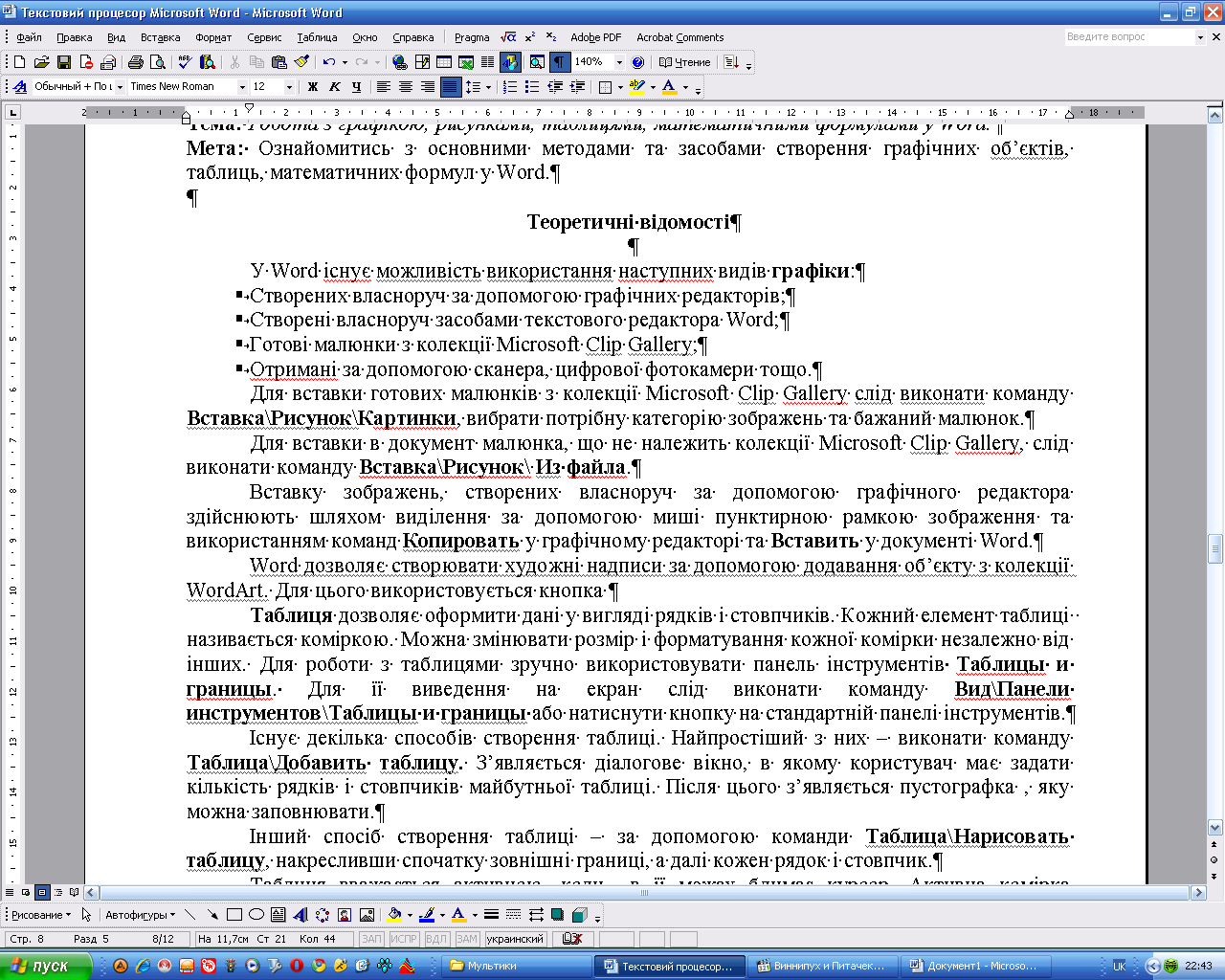Open Print Preview
The height and width of the screenshot is (980, 1225).
point(158,62)
